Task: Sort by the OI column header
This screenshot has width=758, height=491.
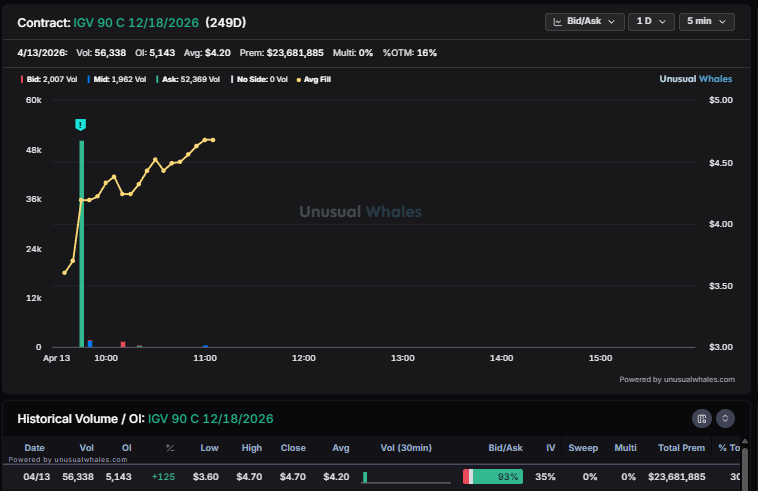Action: [127, 448]
